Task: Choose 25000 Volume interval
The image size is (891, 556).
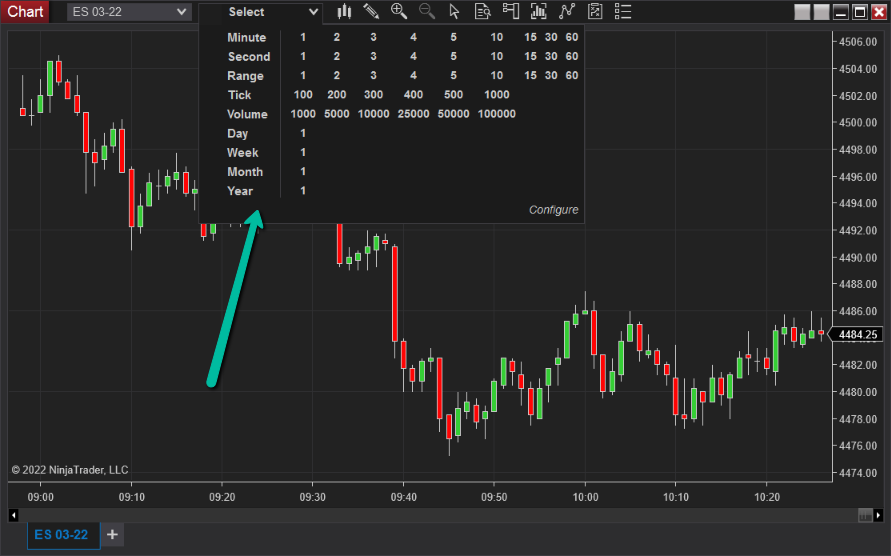Action: [413, 114]
